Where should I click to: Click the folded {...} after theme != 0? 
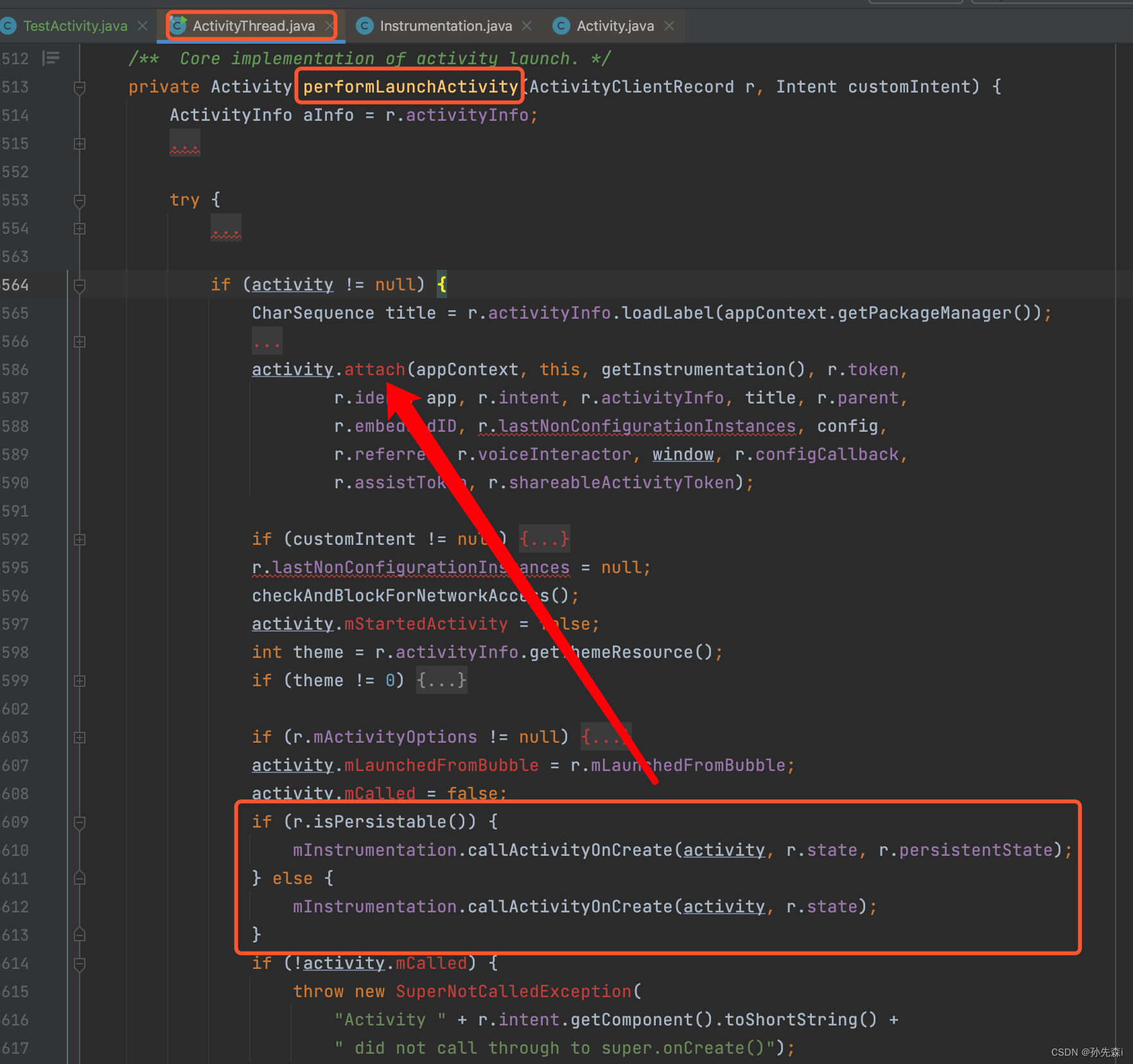click(441, 680)
